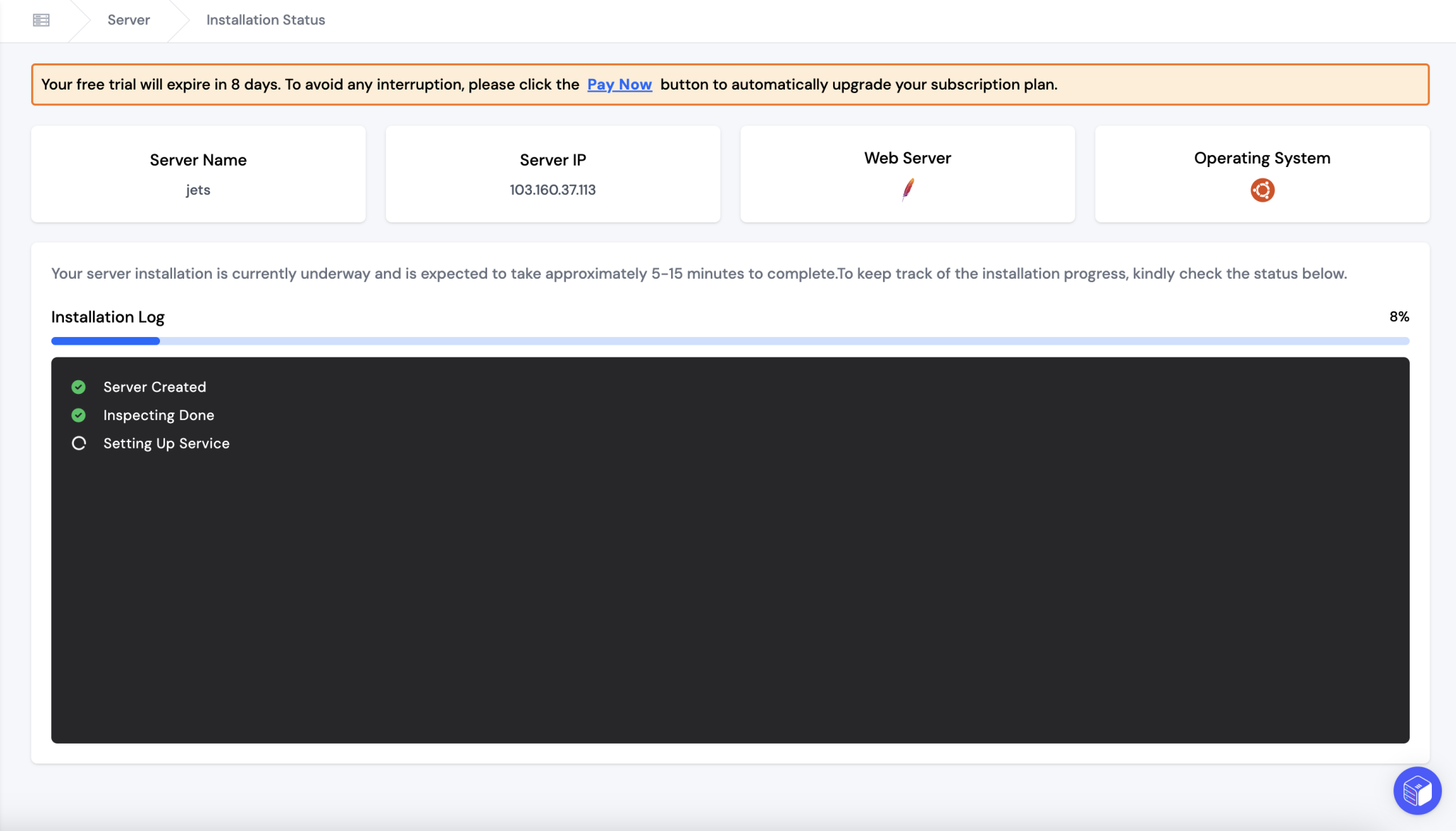This screenshot has width=1456, height=831.
Task: Click the spinner next to Setting Up Service
Action: tap(78, 443)
